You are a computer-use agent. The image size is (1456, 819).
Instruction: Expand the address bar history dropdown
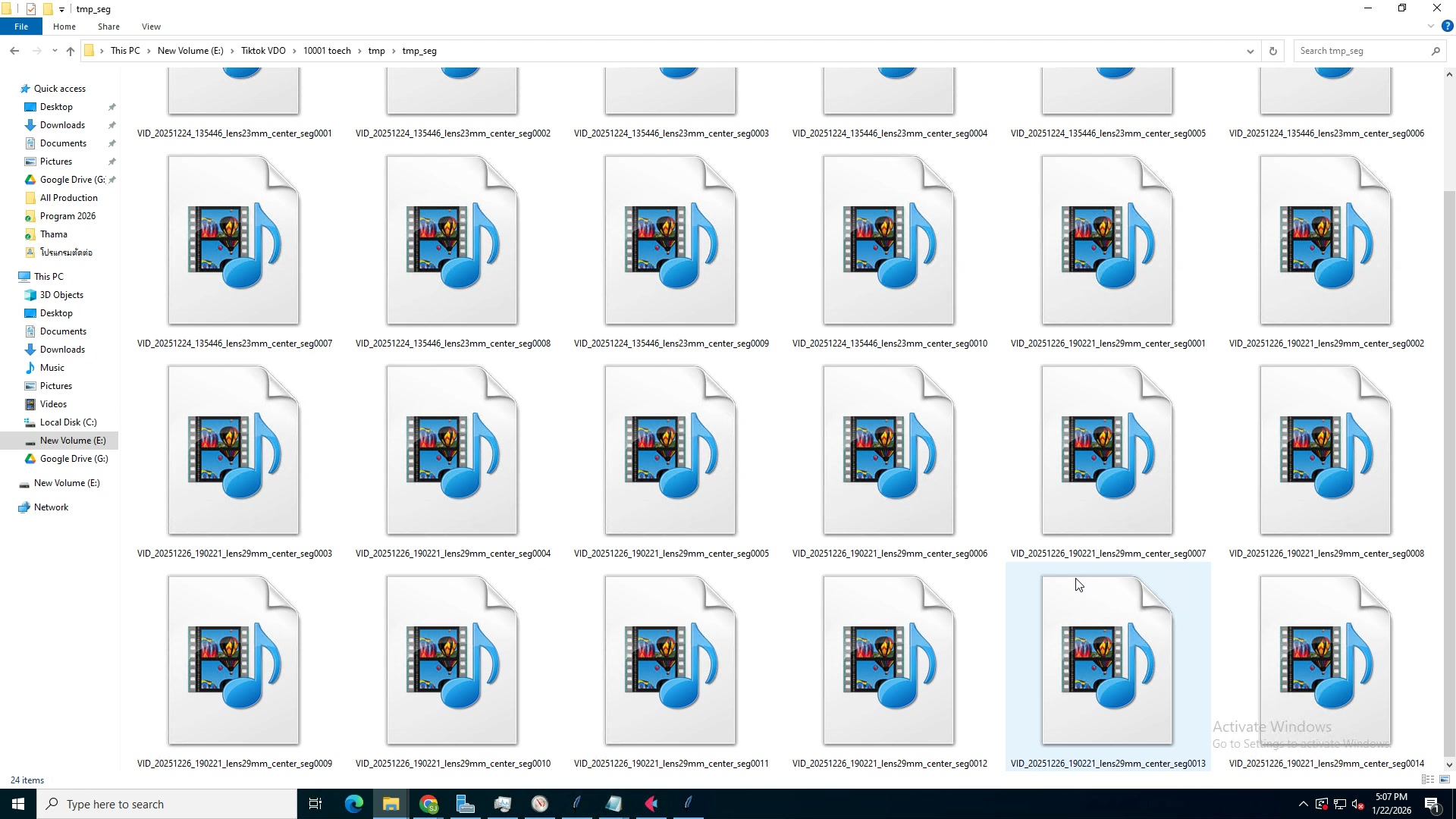point(1250,51)
